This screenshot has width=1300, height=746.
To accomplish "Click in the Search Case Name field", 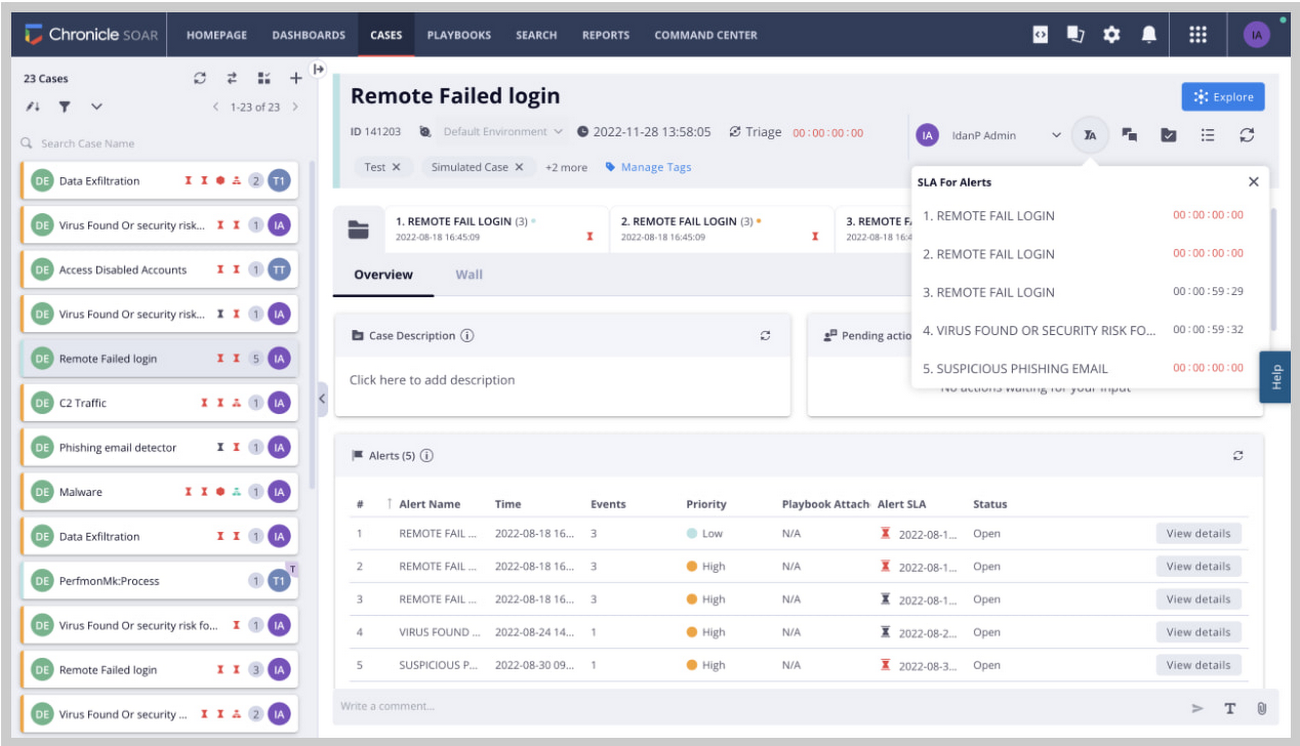I will (x=160, y=143).
